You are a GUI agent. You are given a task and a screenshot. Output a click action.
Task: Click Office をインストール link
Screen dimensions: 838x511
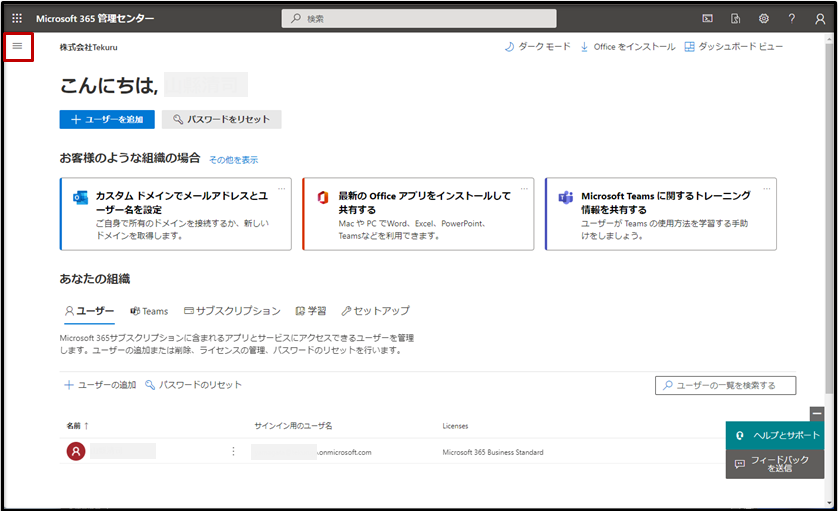click(x=627, y=47)
